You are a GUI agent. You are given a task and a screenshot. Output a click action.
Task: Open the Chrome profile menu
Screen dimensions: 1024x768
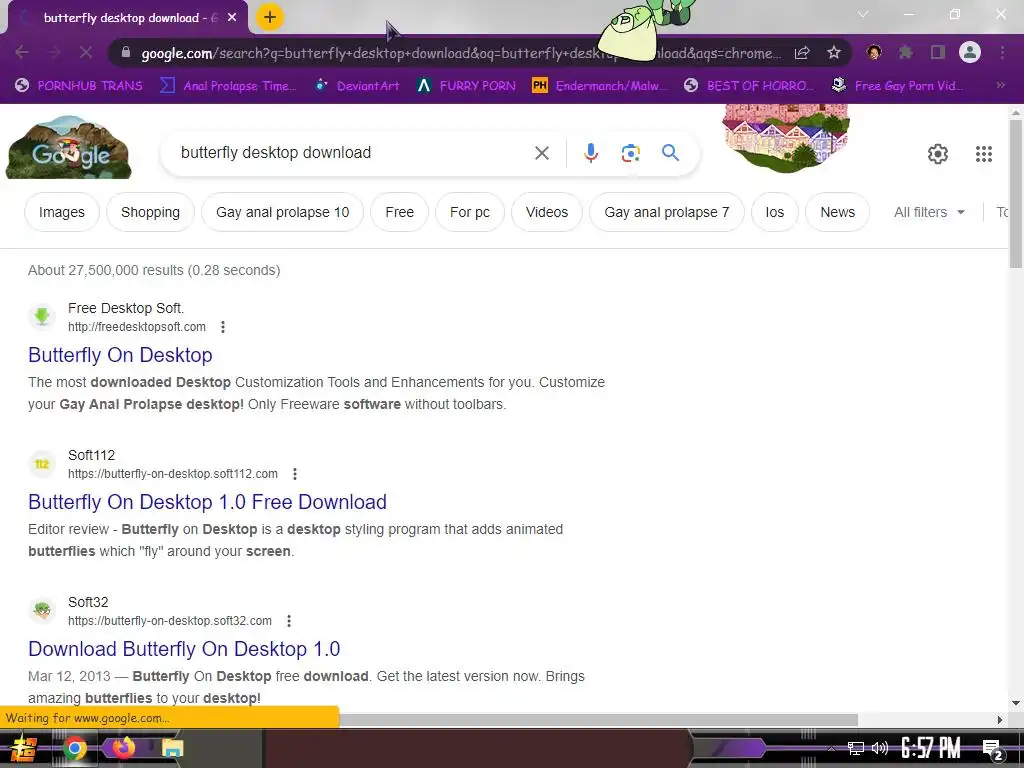point(970,52)
